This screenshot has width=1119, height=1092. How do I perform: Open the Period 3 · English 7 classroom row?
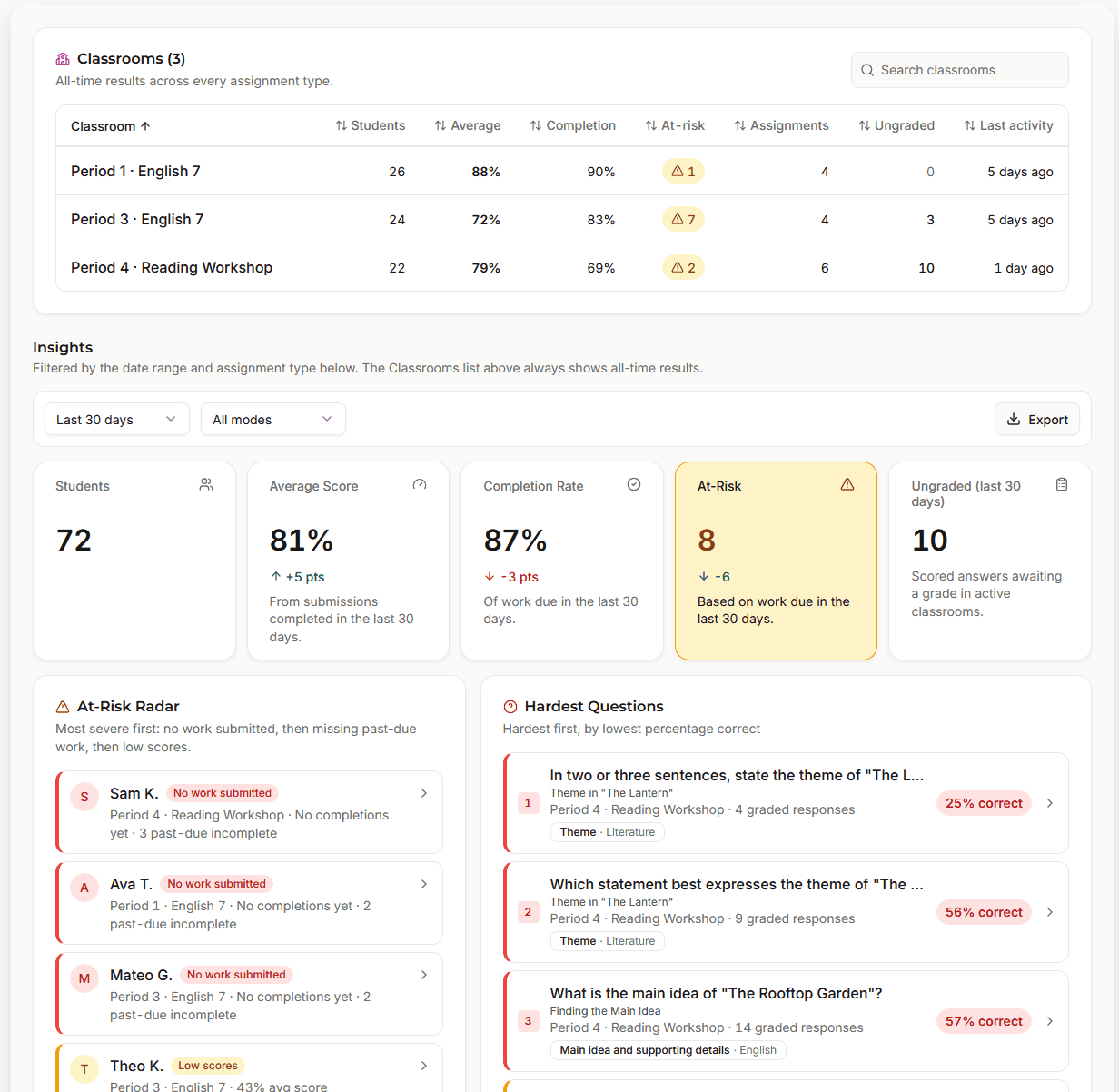pyautogui.click(x=562, y=219)
